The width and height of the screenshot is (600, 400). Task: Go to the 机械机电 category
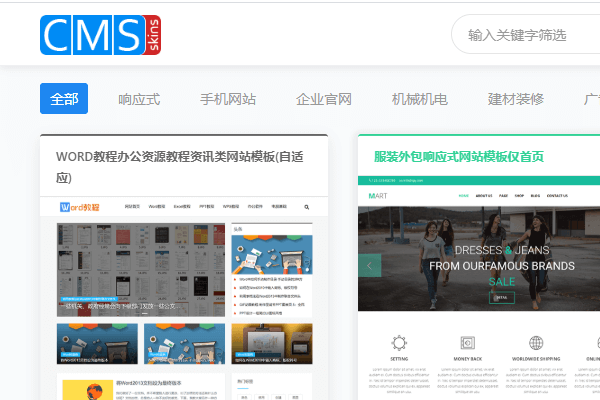pos(420,100)
